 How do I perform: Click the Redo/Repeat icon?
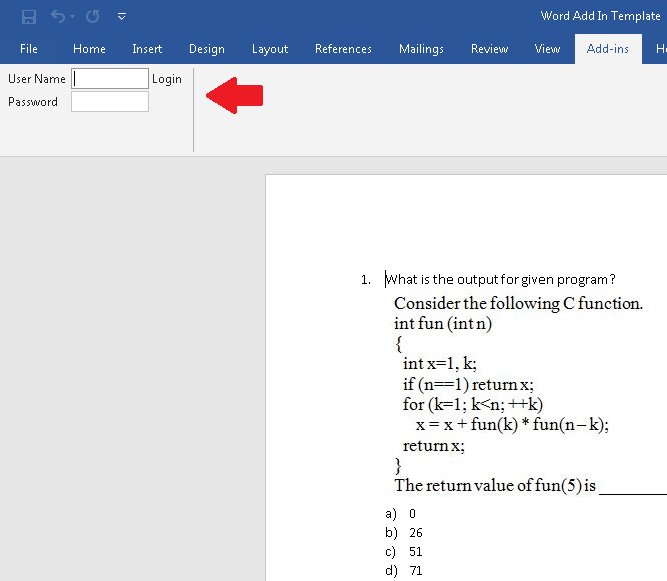point(92,17)
